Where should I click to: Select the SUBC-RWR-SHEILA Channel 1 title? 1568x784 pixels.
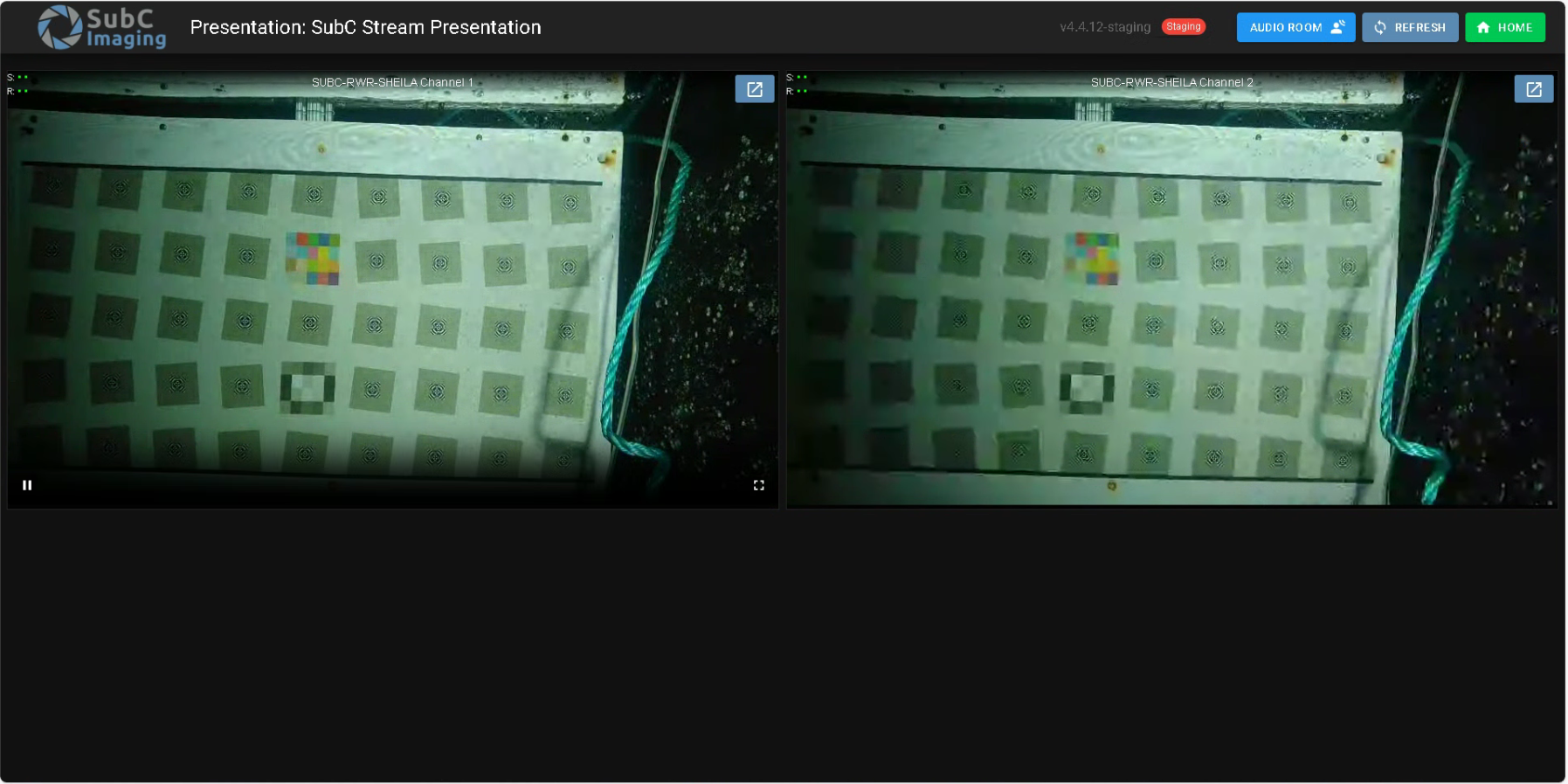[392, 82]
